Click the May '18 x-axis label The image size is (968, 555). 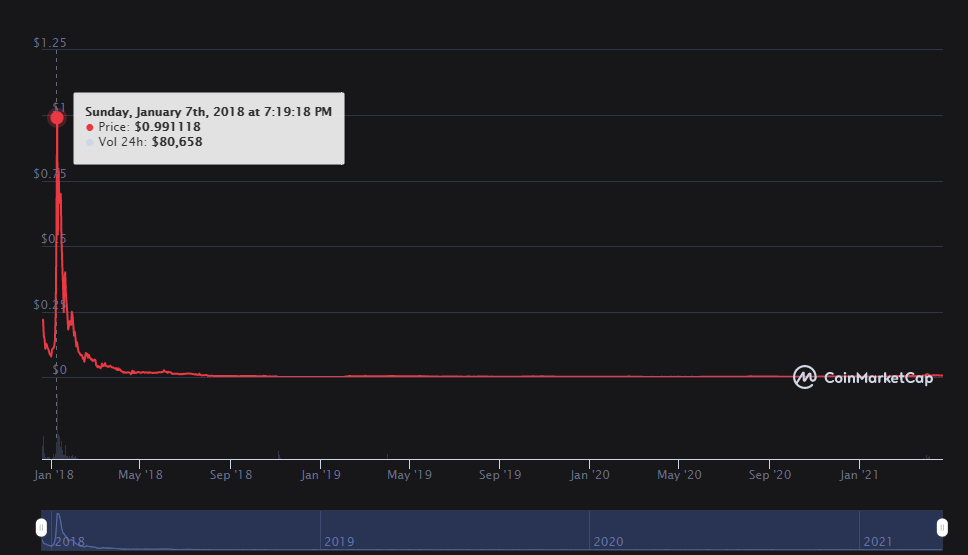140,475
